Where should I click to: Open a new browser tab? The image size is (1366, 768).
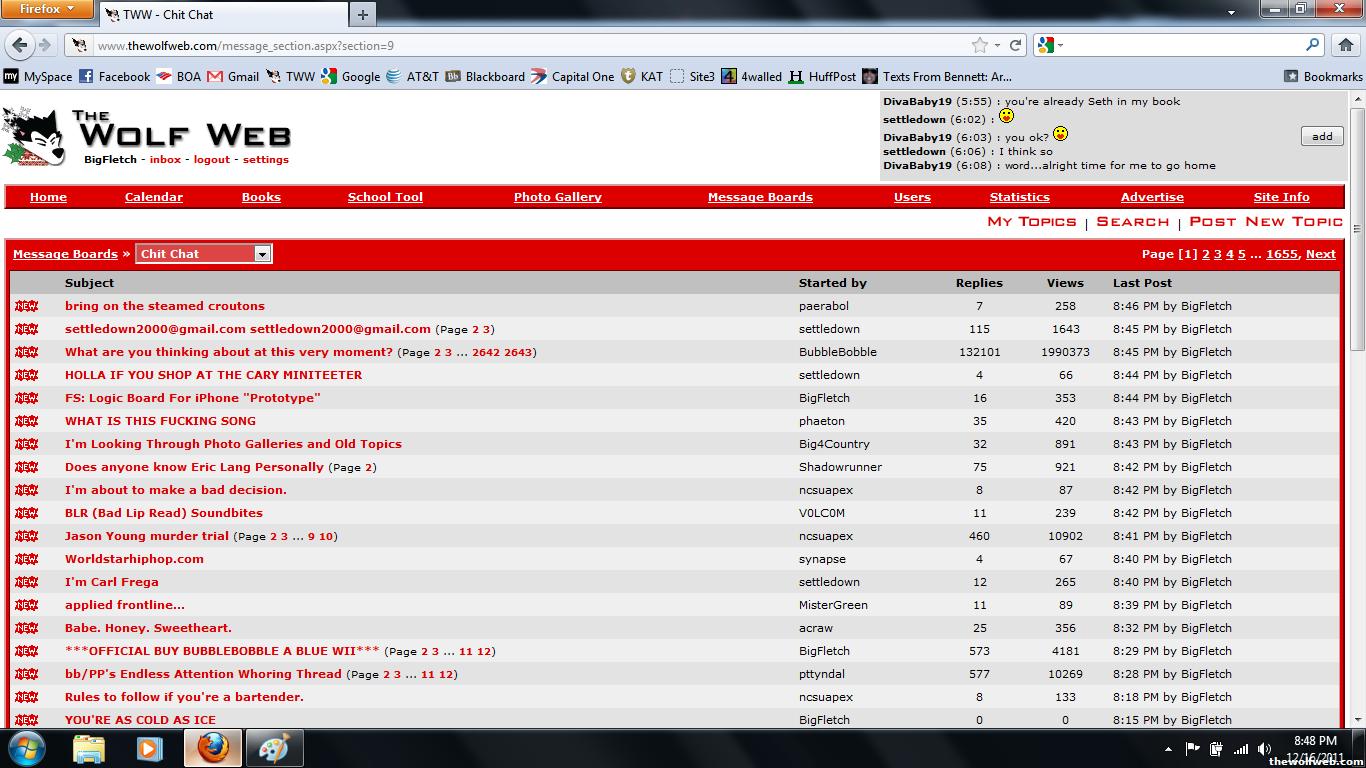(x=362, y=14)
